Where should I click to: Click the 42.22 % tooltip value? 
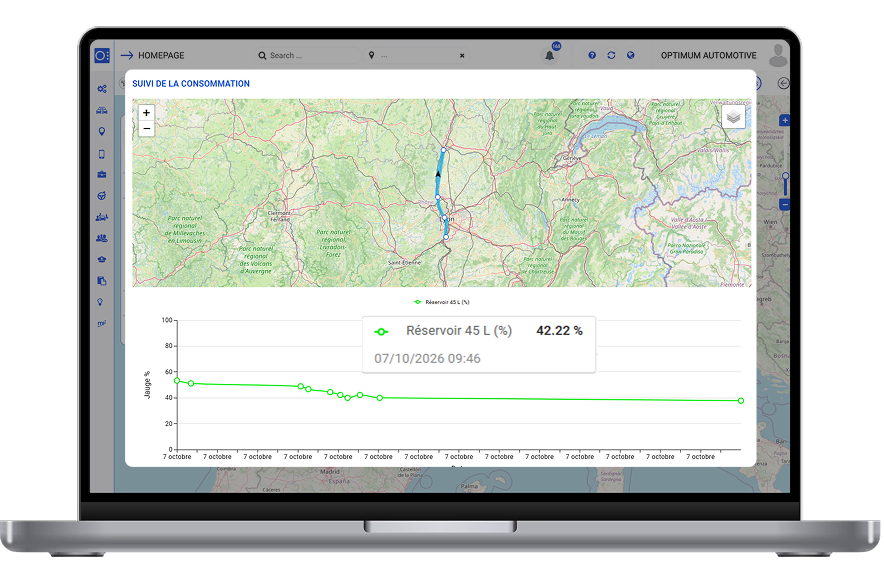point(559,331)
